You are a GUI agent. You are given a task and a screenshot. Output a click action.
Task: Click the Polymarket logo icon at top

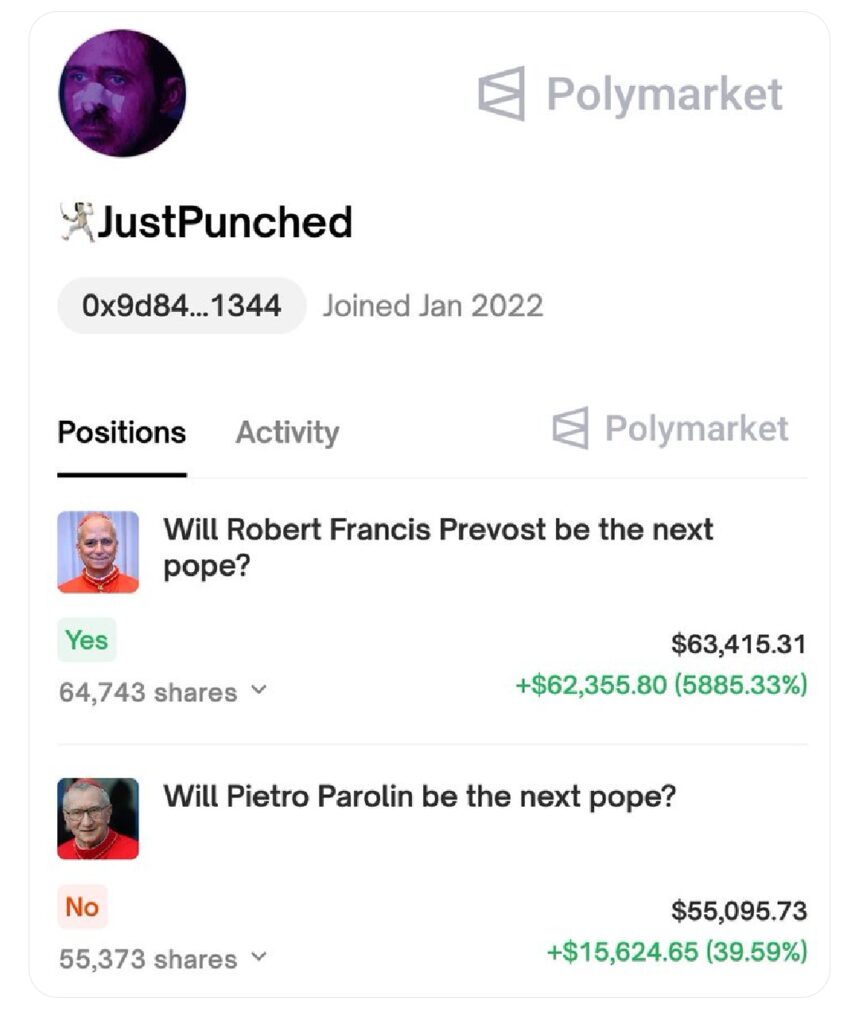click(502, 94)
